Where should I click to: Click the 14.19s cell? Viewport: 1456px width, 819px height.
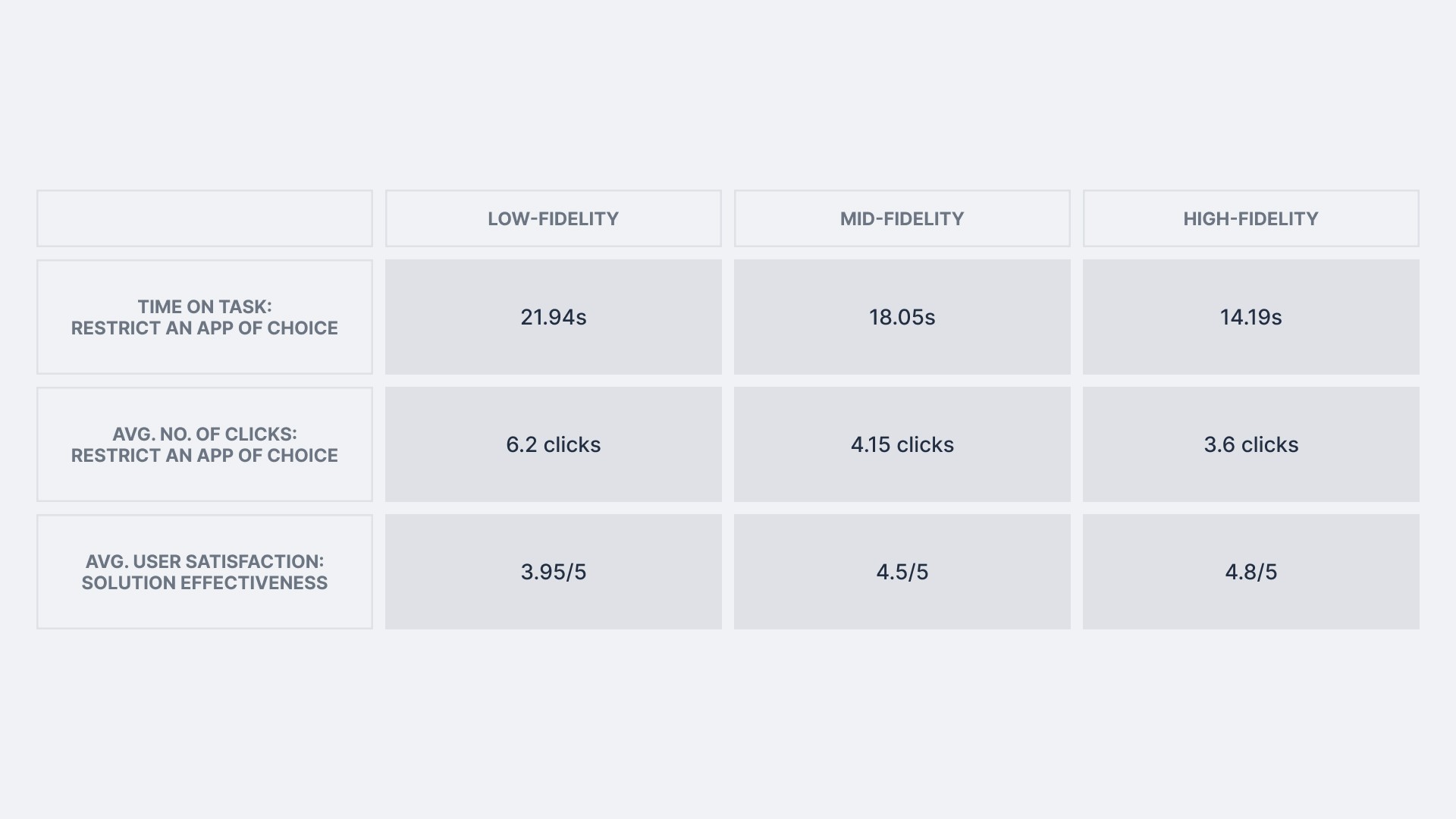tap(1251, 317)
